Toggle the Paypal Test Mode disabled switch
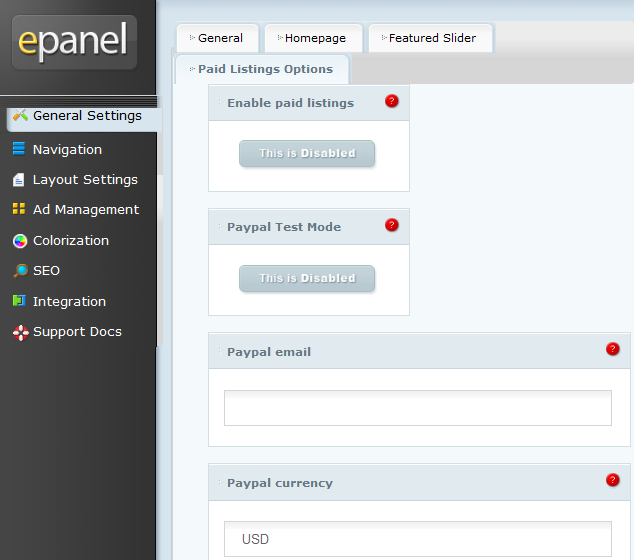 click(x=307, y=278)
